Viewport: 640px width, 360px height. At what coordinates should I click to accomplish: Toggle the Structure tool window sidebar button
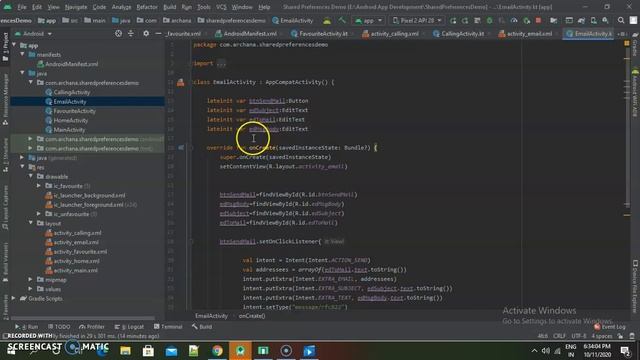(5, 155)
